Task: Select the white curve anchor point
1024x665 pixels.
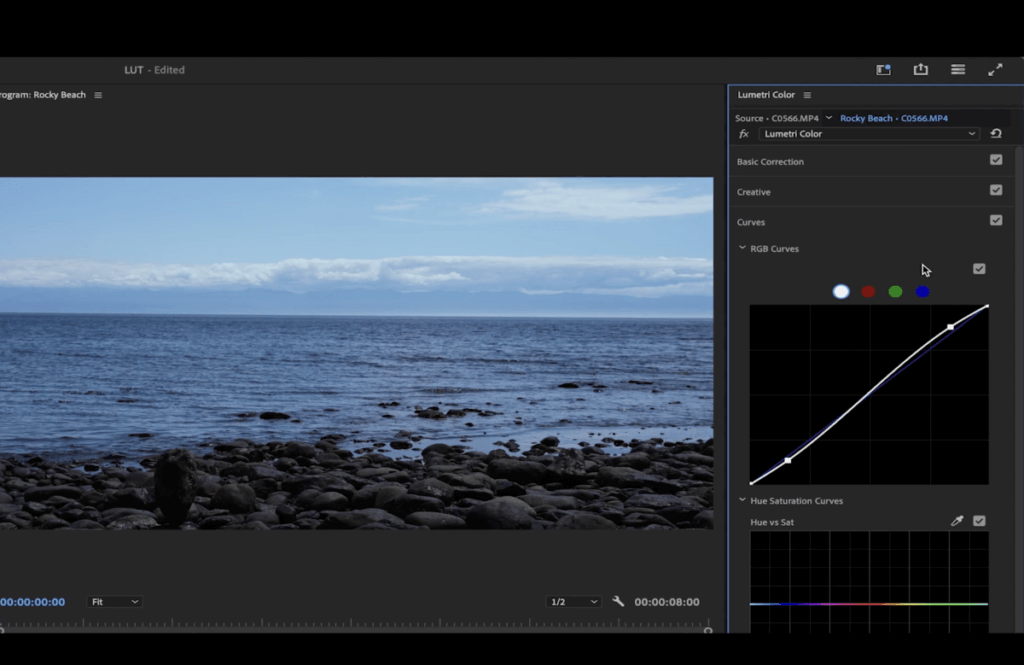Action: (948, 327)
